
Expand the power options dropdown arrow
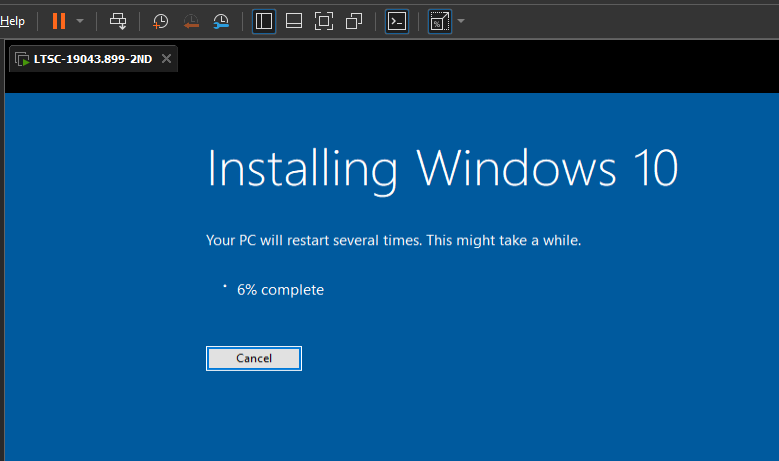point(80,21)
